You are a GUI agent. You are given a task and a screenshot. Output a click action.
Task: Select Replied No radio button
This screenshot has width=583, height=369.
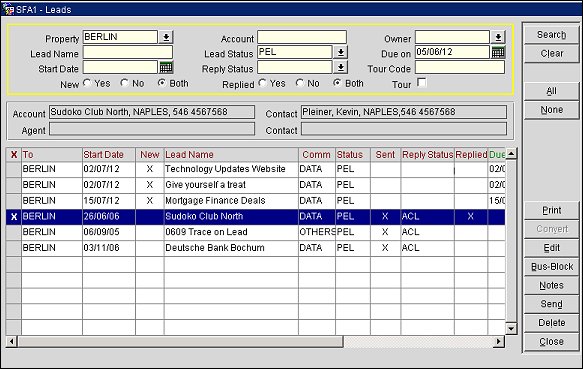300,83
